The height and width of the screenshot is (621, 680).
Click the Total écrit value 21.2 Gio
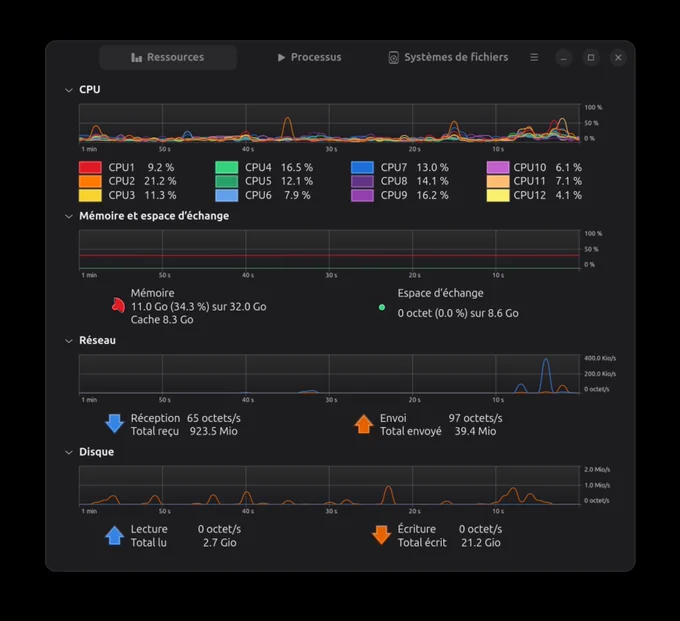tap(481, 543)
